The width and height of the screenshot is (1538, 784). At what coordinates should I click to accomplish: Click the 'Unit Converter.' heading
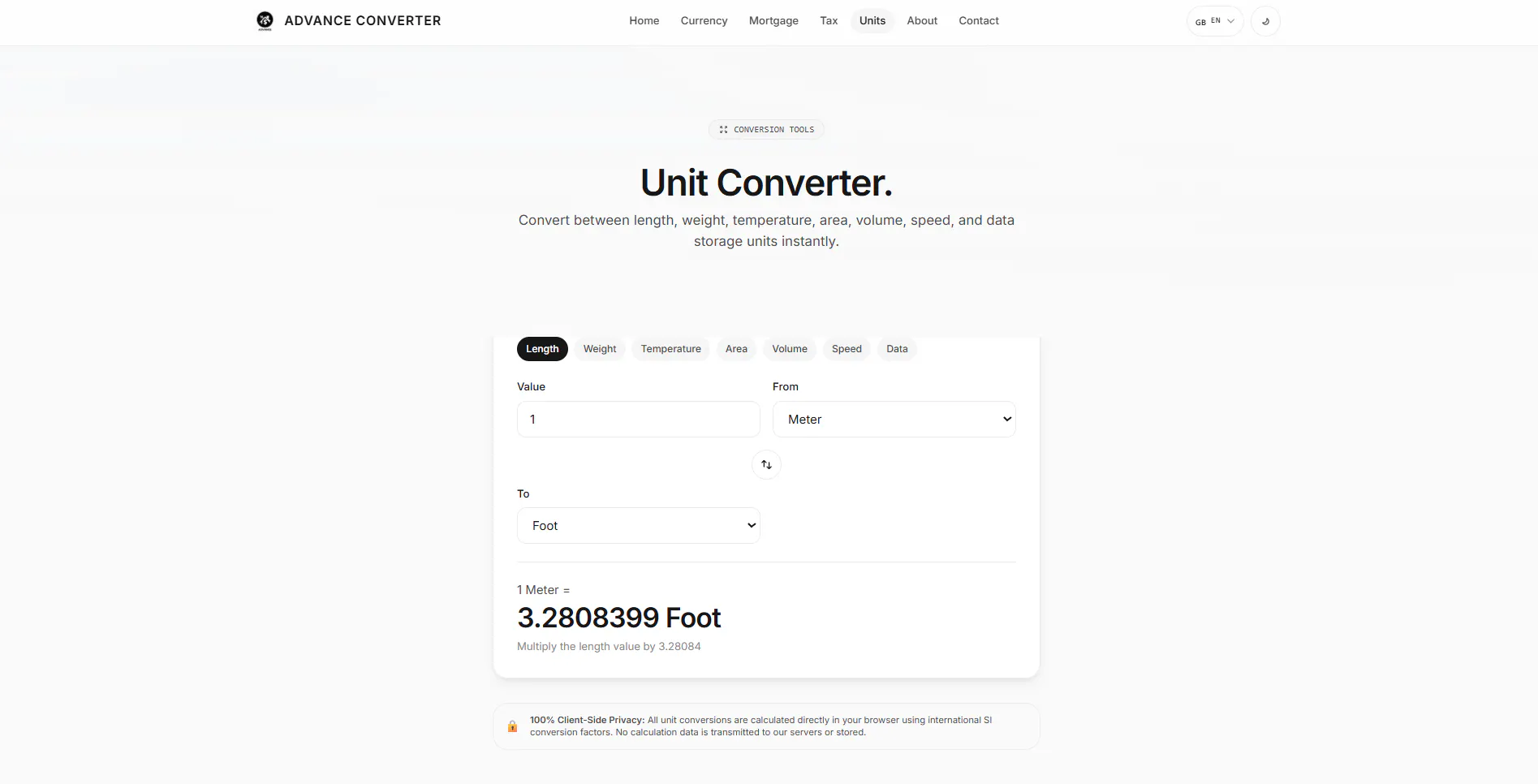tap(766, 183)
